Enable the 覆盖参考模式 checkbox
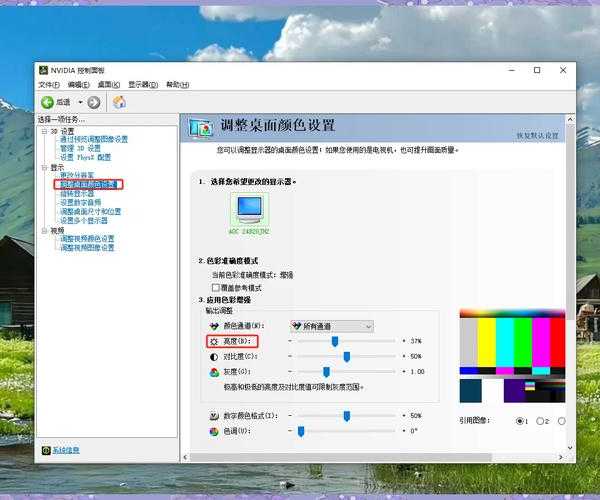The width and height of the screenshot is (600, 500). pos(214,287)
